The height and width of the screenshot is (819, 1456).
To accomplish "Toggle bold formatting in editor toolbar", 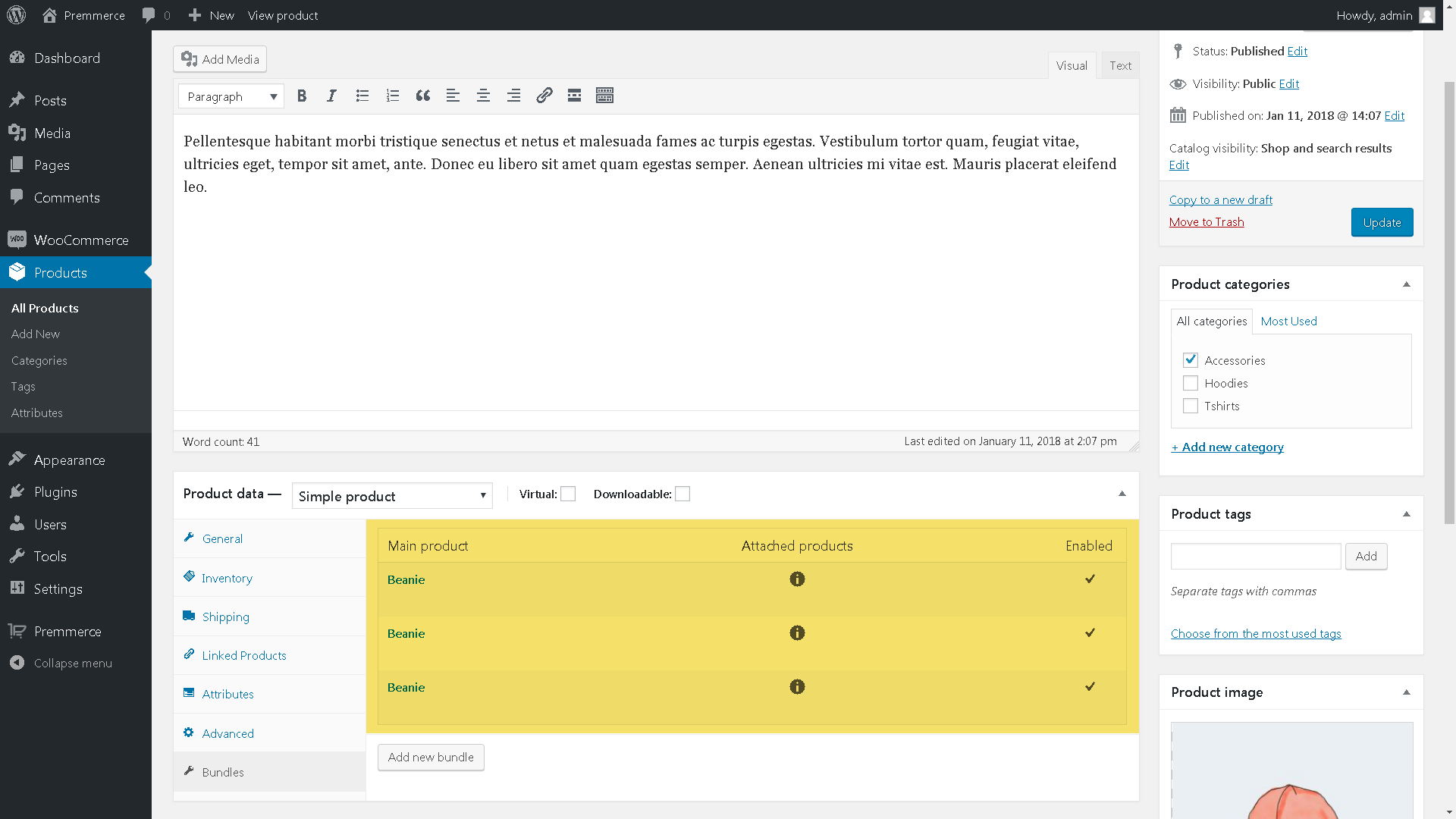I will 302,96.
